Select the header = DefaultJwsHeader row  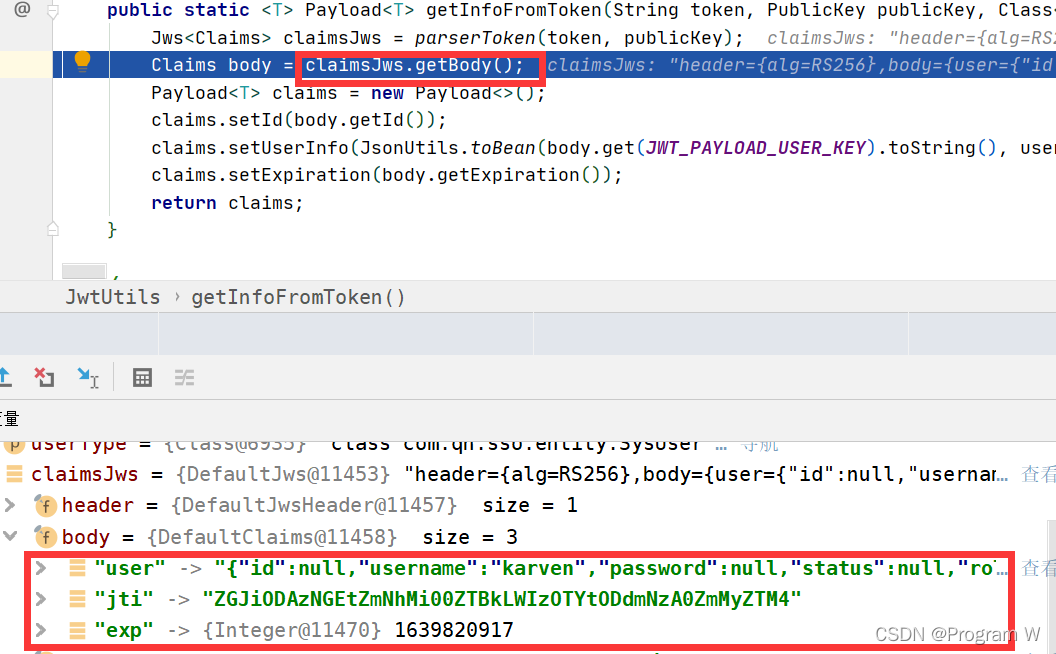pyautogui.click(x=528, y=505)
